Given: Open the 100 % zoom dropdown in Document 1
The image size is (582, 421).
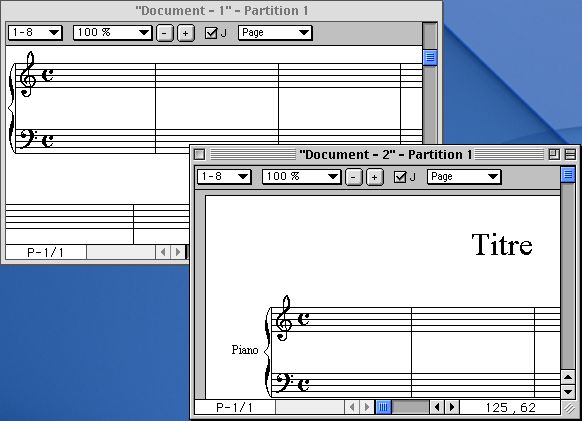Looking at the screenshot, I should click(x=112, y=33).
